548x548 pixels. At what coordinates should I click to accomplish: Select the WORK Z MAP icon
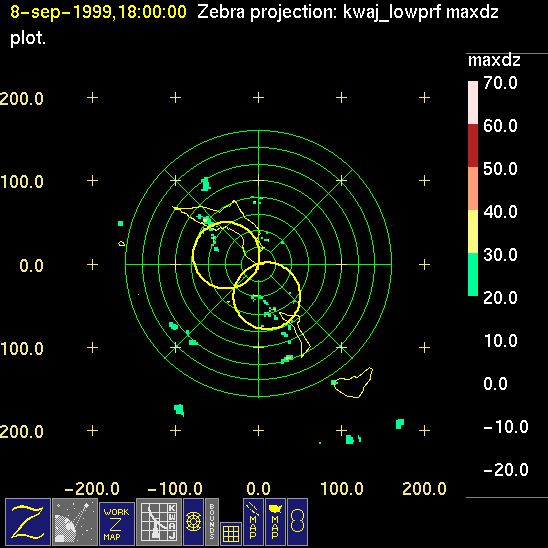point(117,524)
